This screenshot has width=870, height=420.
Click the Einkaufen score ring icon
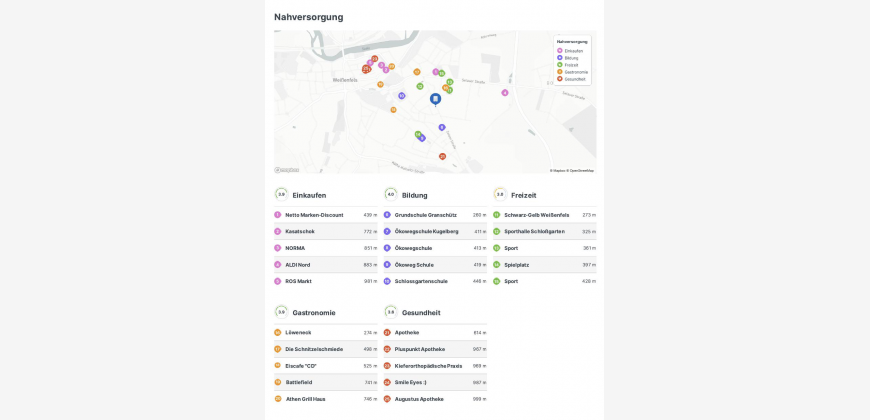[x=281, y=195]
